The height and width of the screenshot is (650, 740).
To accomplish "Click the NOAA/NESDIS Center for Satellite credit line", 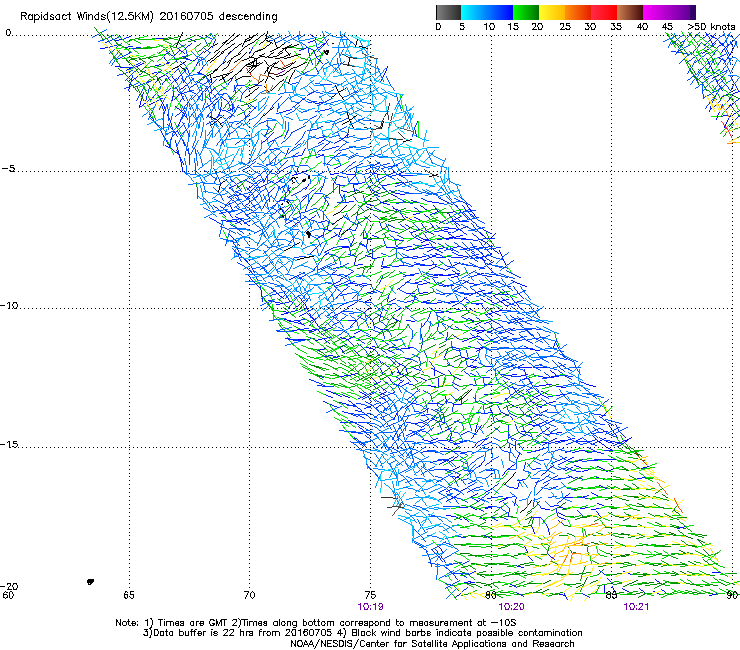I will click(x=432, y=644).
